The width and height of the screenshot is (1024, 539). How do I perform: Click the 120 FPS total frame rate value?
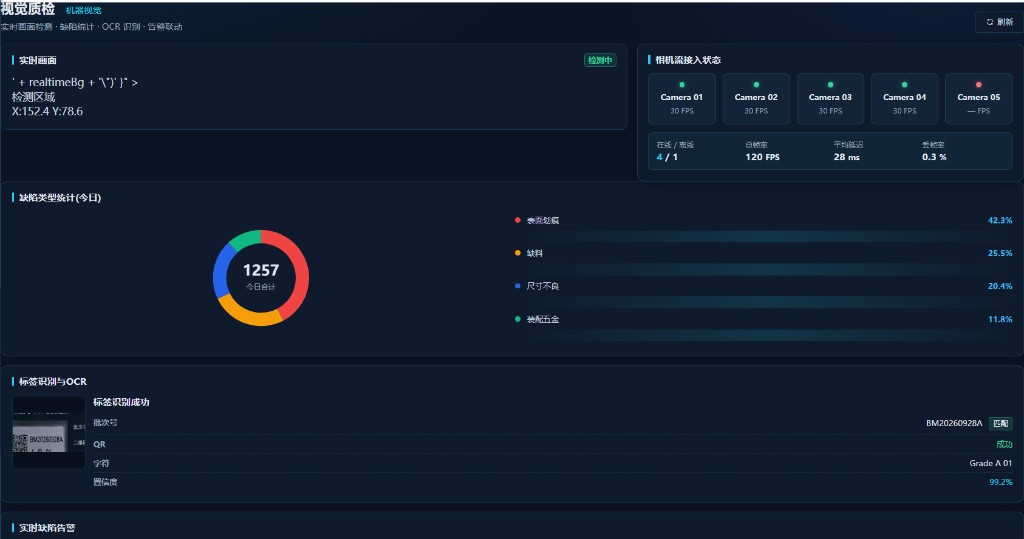(762, 157)
